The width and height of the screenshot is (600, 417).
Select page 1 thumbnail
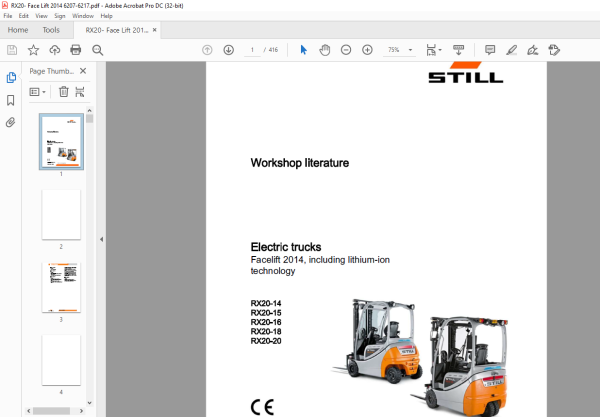coord(61,142)
